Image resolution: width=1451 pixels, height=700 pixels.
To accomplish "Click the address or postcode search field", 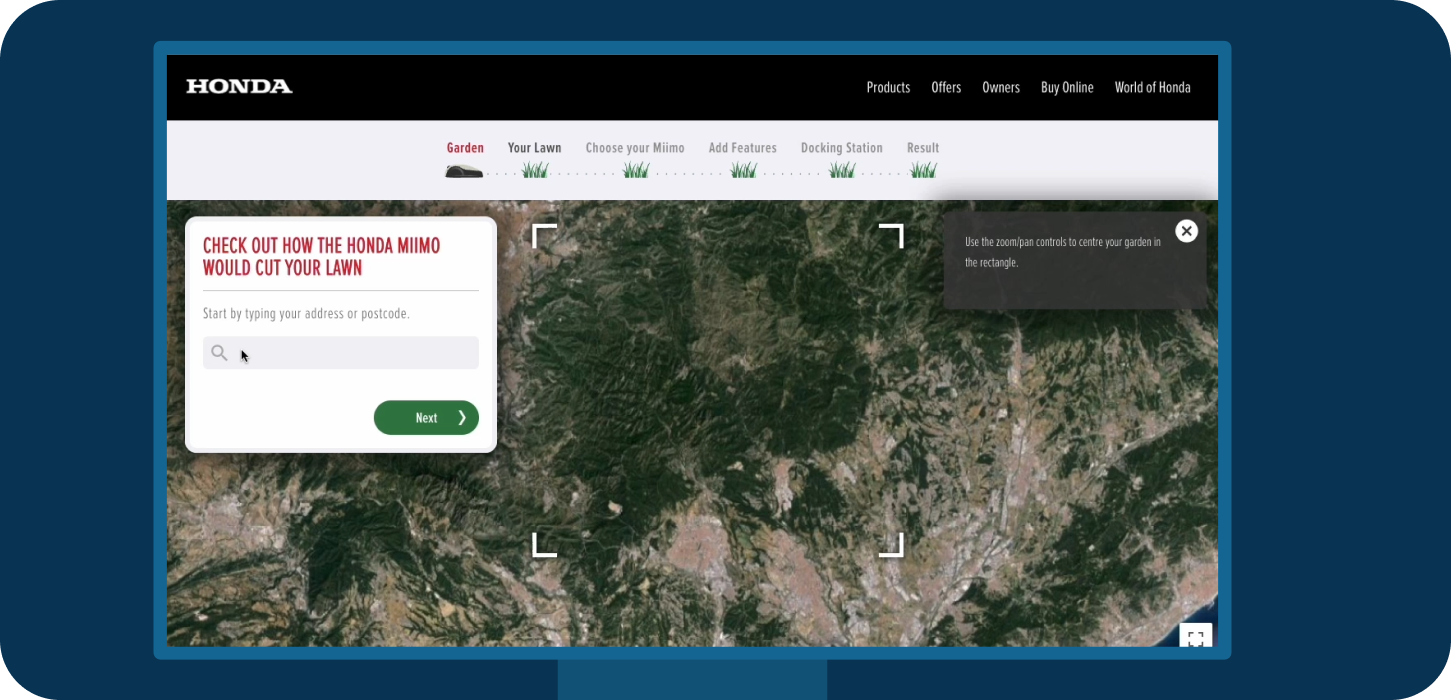I will point(341,353).
